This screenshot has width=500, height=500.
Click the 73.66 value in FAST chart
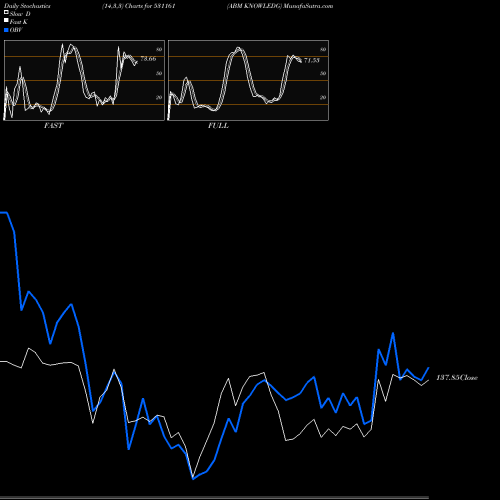click(148, 59)
